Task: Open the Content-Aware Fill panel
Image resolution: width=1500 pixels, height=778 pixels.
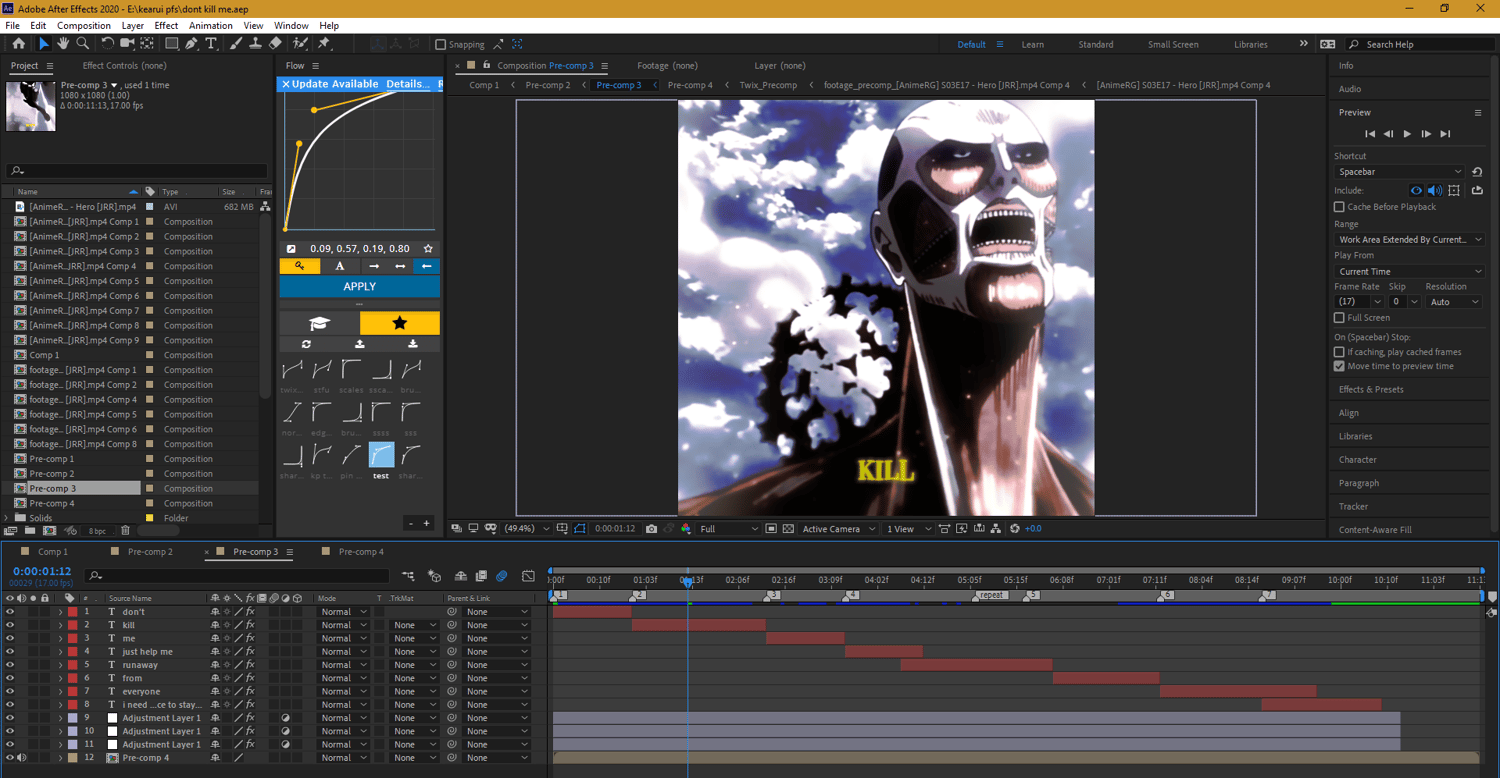Action: (1375, 530)
